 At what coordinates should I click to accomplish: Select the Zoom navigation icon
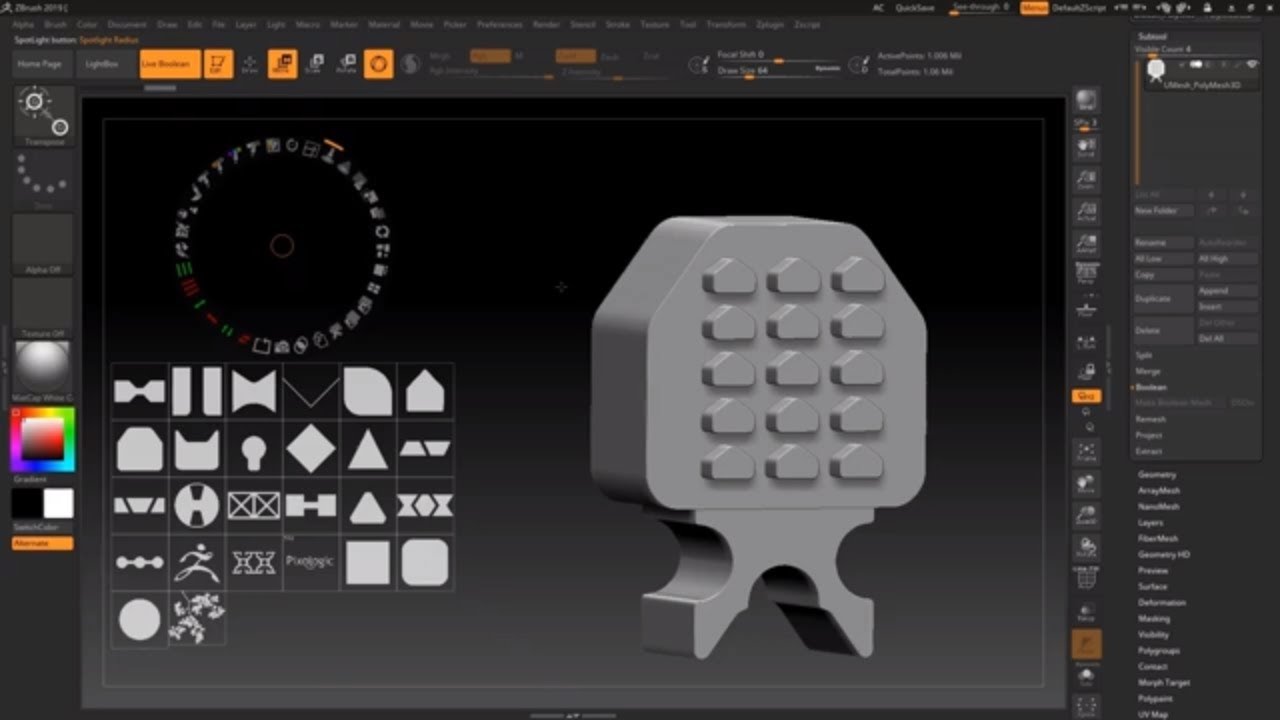click(x=1086, y=179)
